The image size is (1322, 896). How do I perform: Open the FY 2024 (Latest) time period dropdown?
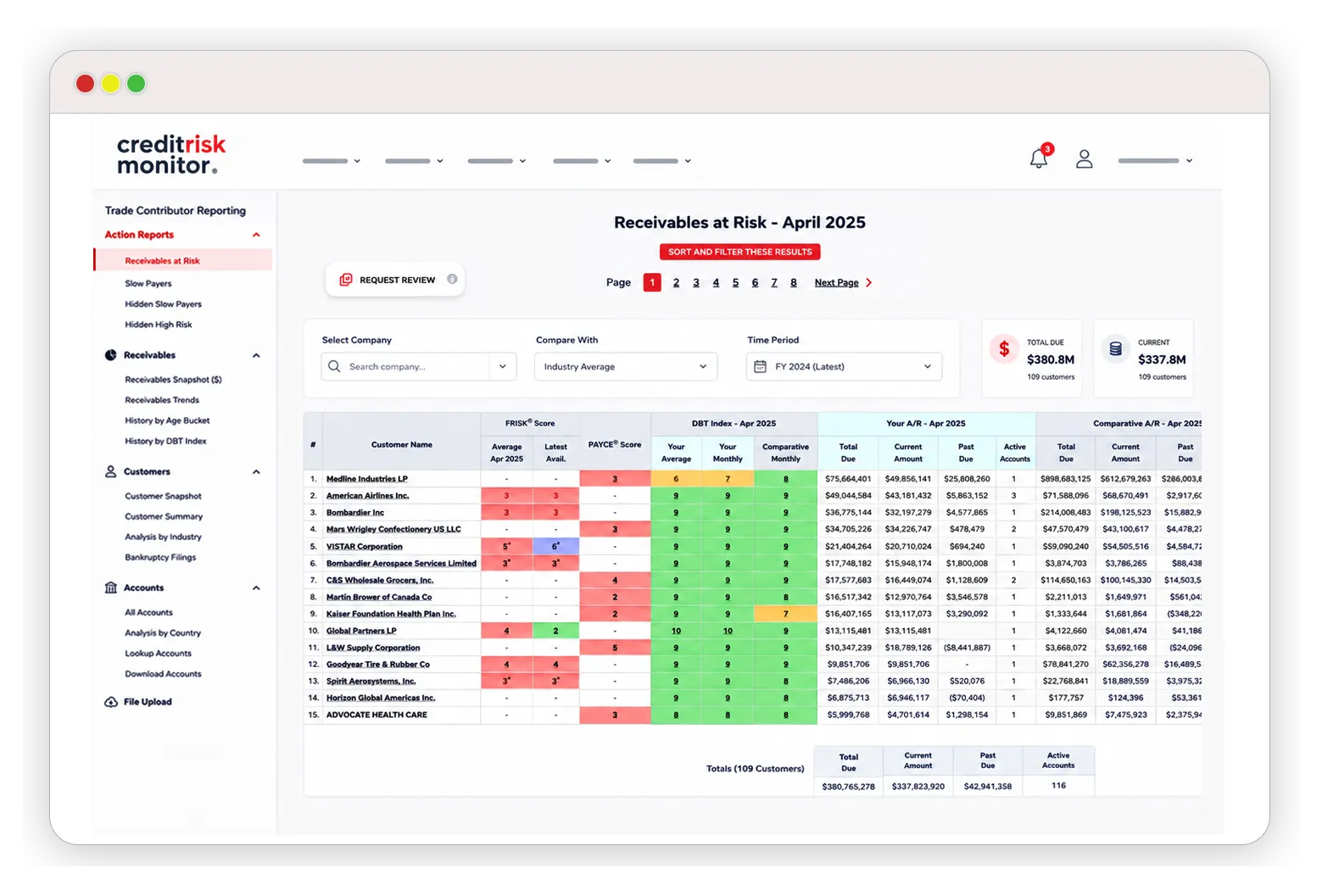click(x=844, y=366)
